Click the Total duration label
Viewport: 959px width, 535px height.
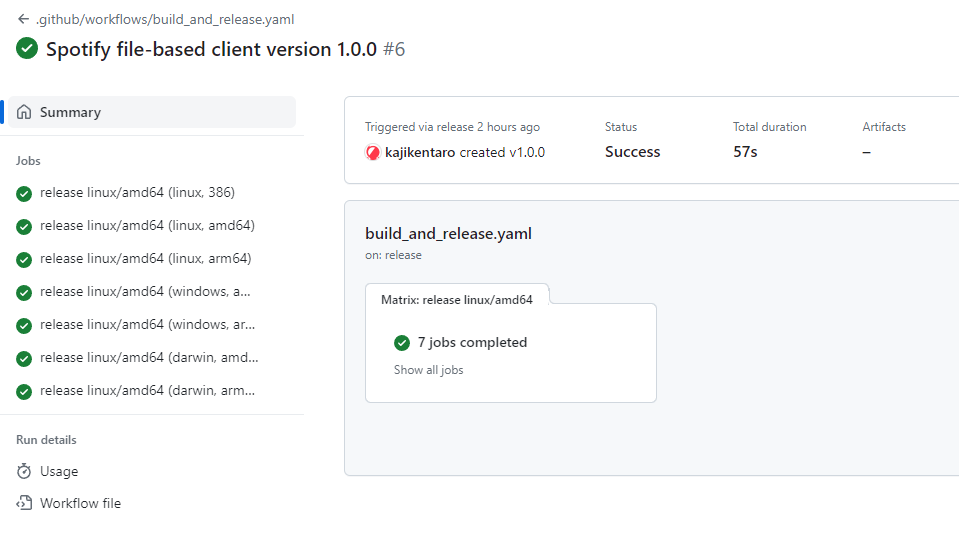[769, 127]
